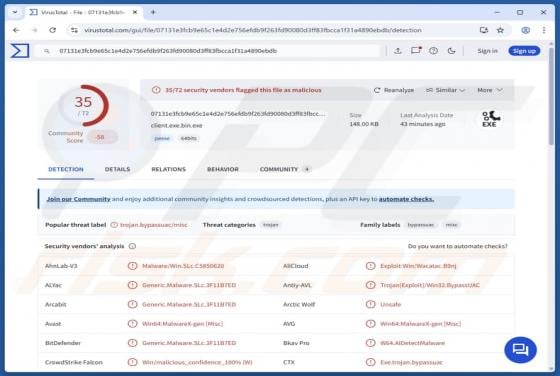Open the browser profile icon
Screen dimensions: 560x376
point(525,30)
